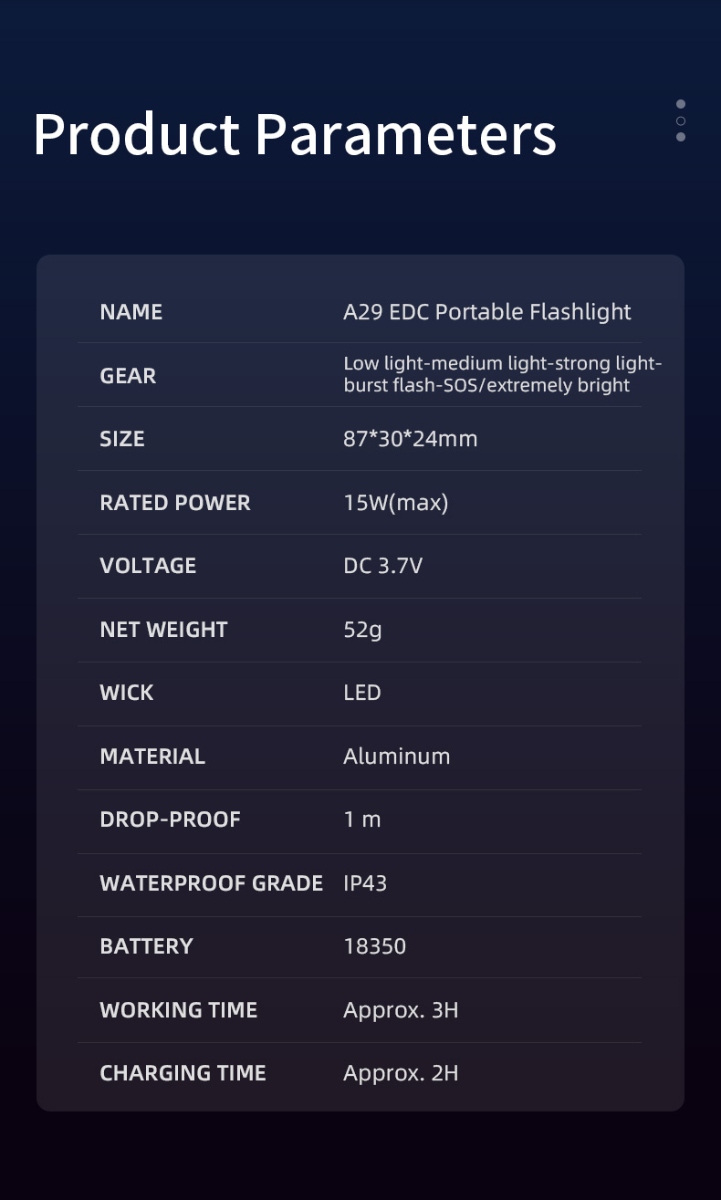
Task: Click the 18350 battery value
Action: [375, 946]
